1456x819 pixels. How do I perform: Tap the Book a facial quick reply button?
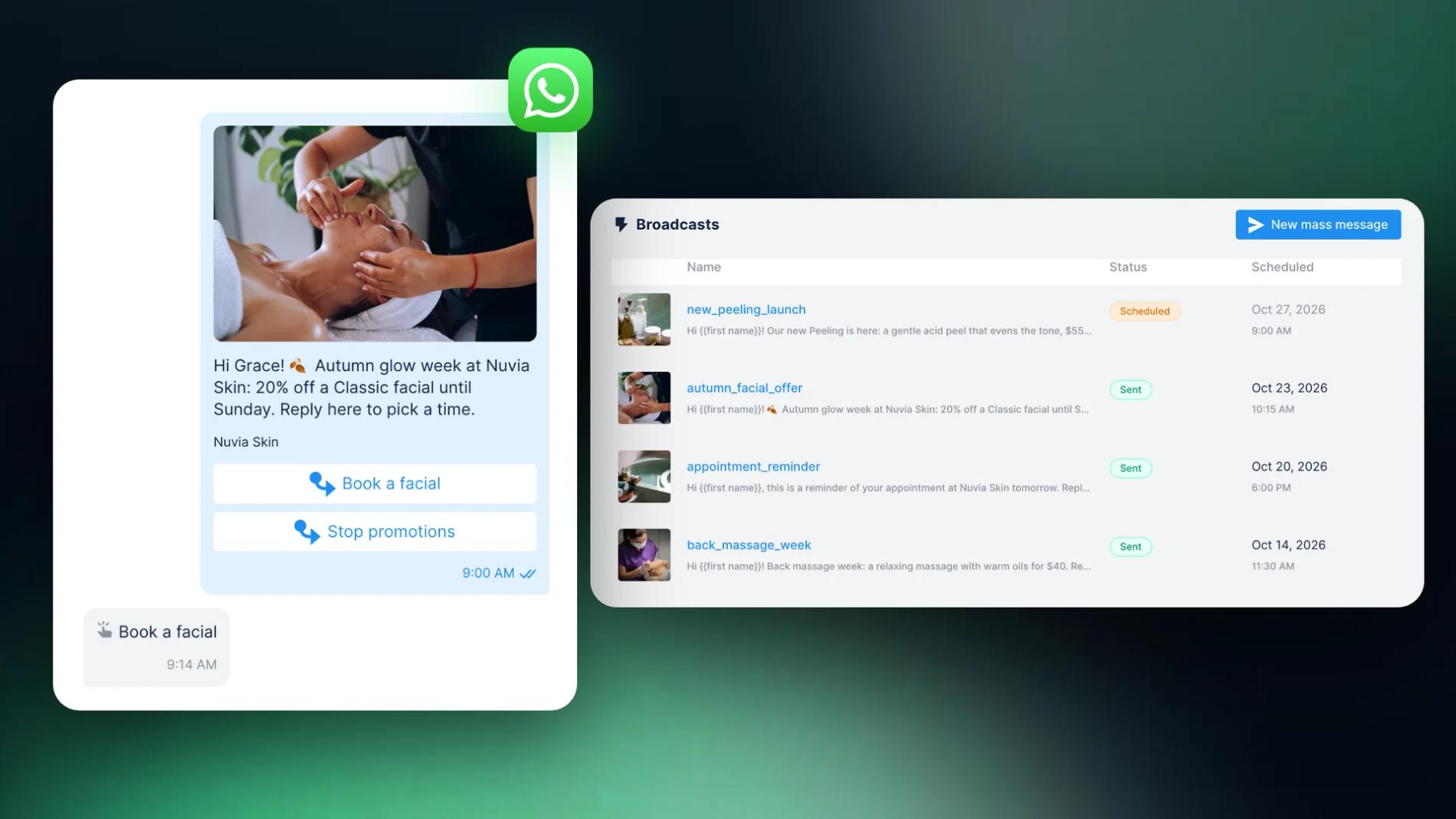[375, 483]
